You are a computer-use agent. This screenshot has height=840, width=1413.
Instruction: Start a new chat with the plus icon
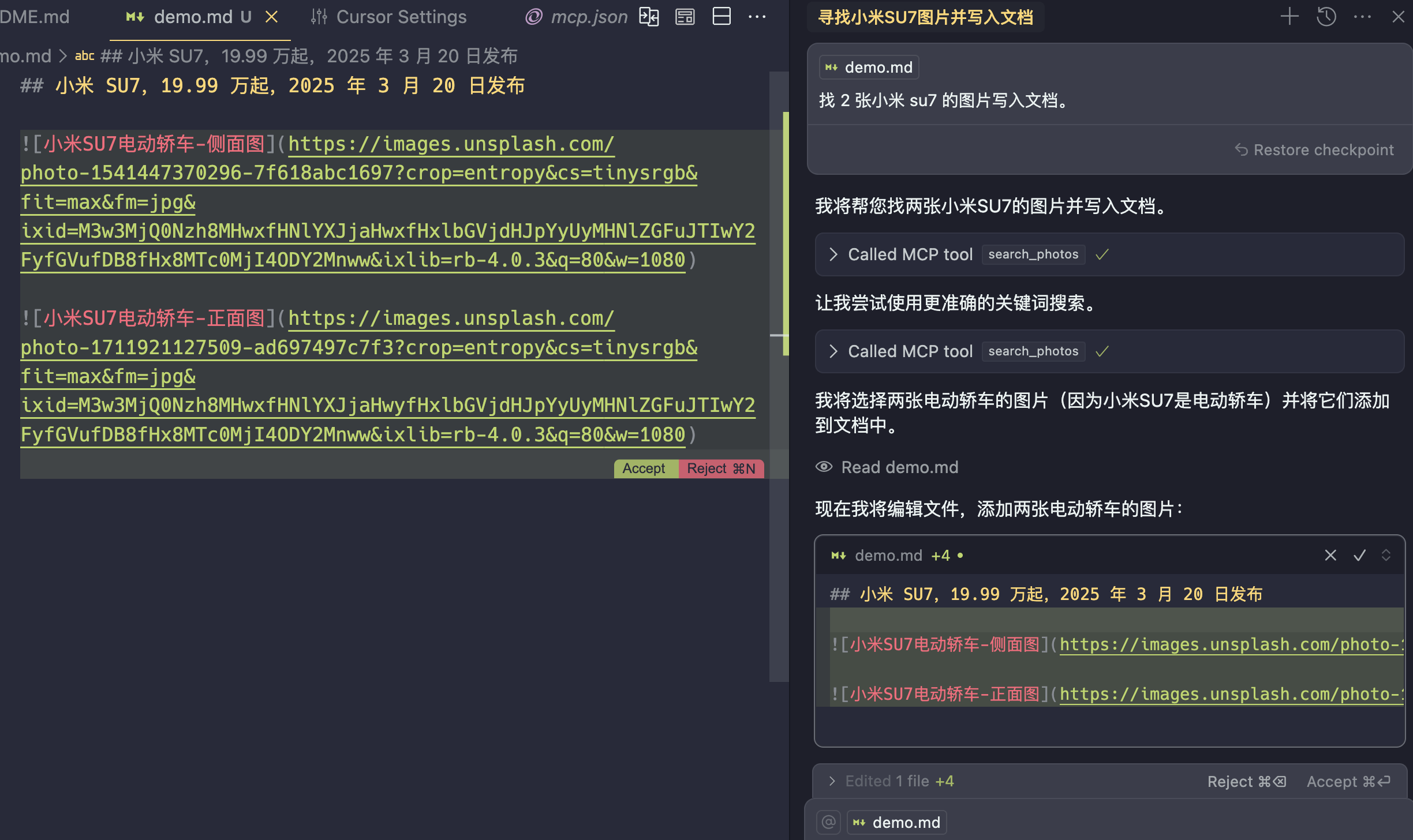[1289, 17]
